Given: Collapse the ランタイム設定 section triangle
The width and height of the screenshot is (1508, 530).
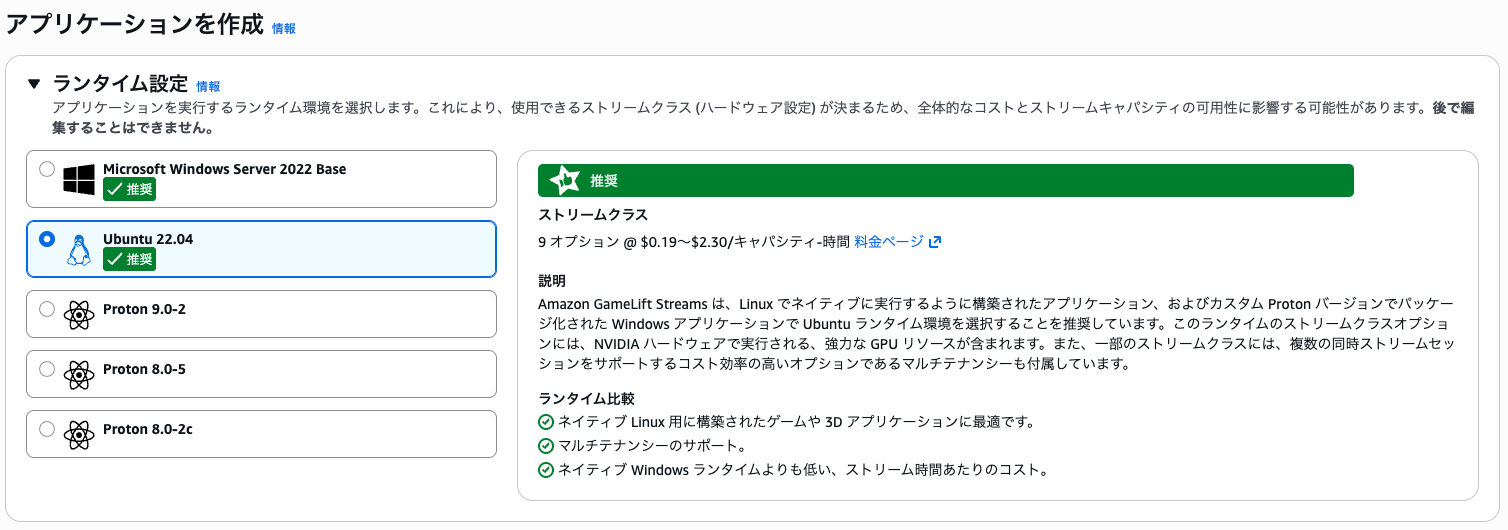Looking at the screenshot, I should tap(35, 84).
